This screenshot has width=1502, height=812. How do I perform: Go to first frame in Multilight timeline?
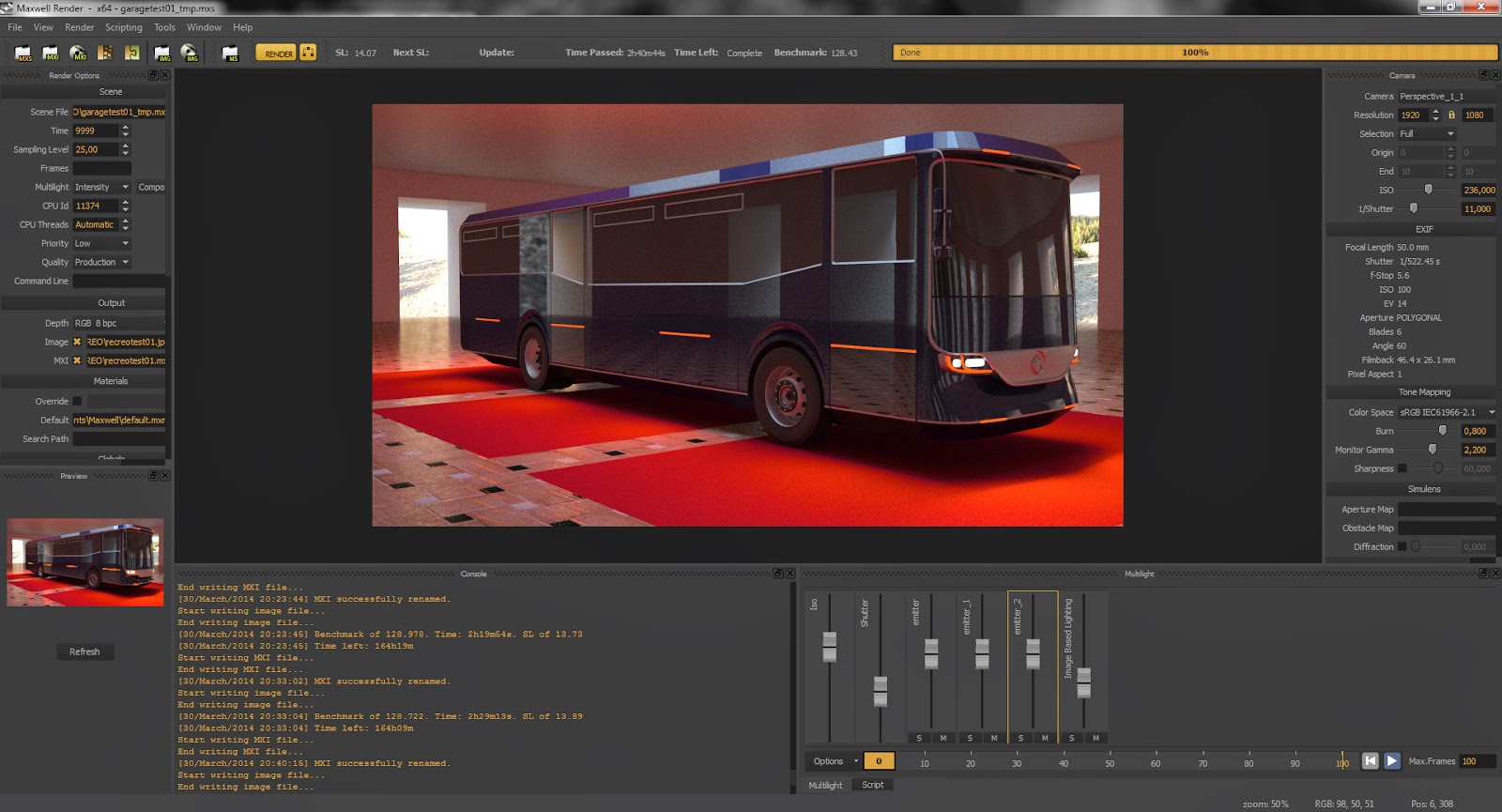(1370, 761)
